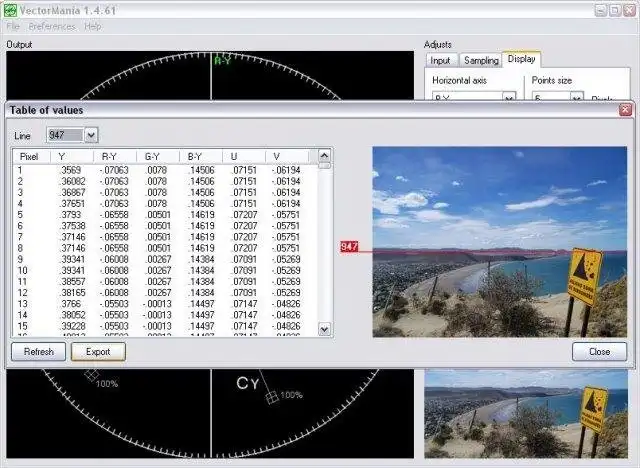Image resolution: width=640 pixels, height=468 pixels.
Task: Click Y value .38052 in row 14
Action: 72,315
